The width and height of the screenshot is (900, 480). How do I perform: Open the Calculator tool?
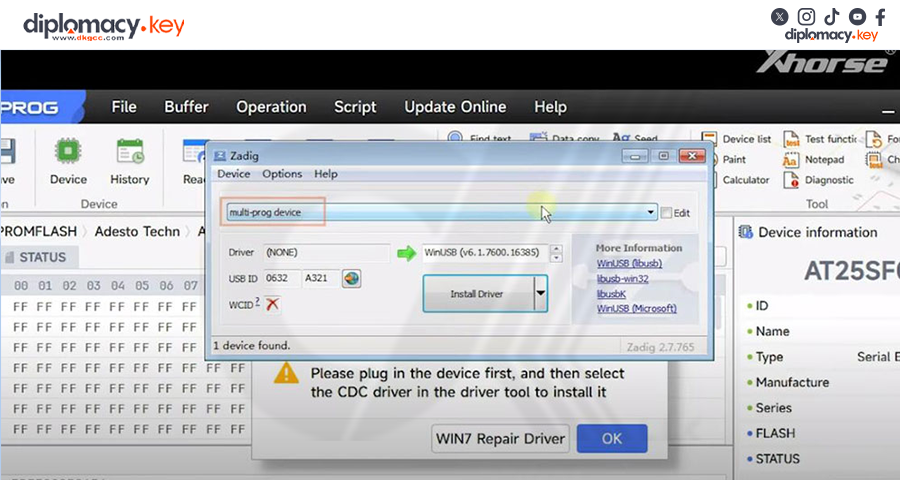tap(746, 180)
